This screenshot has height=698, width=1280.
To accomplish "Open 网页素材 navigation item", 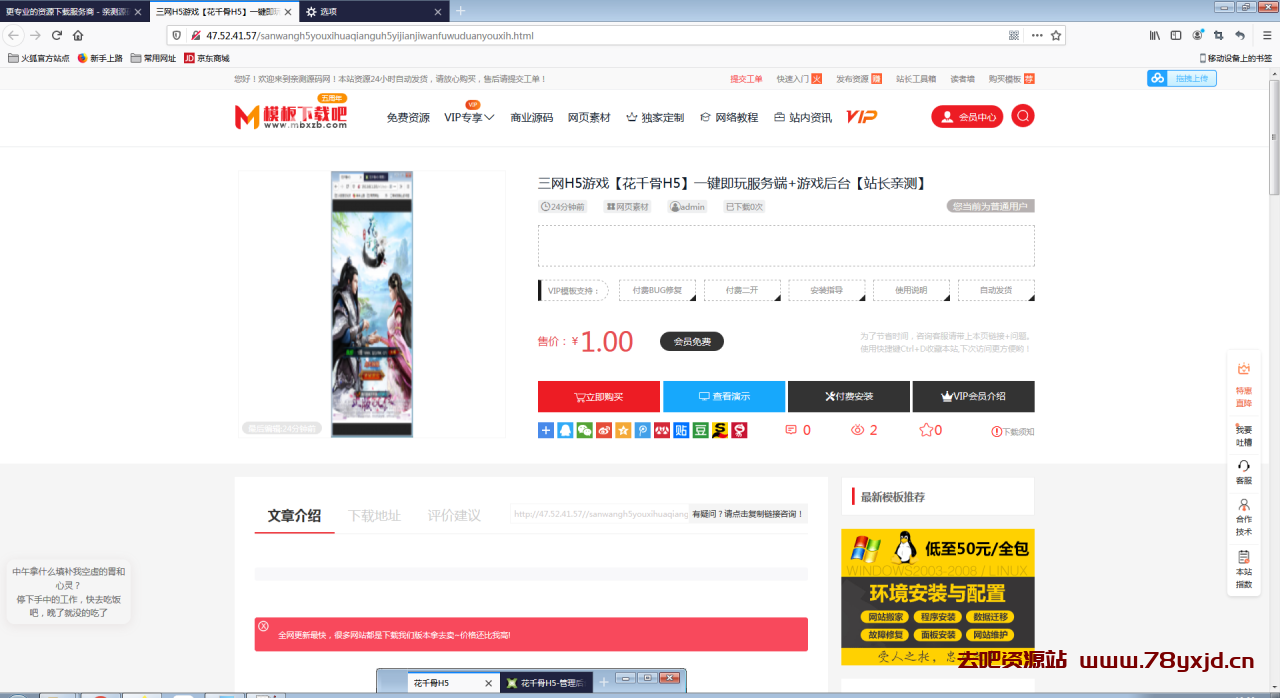I will [589, 117].
